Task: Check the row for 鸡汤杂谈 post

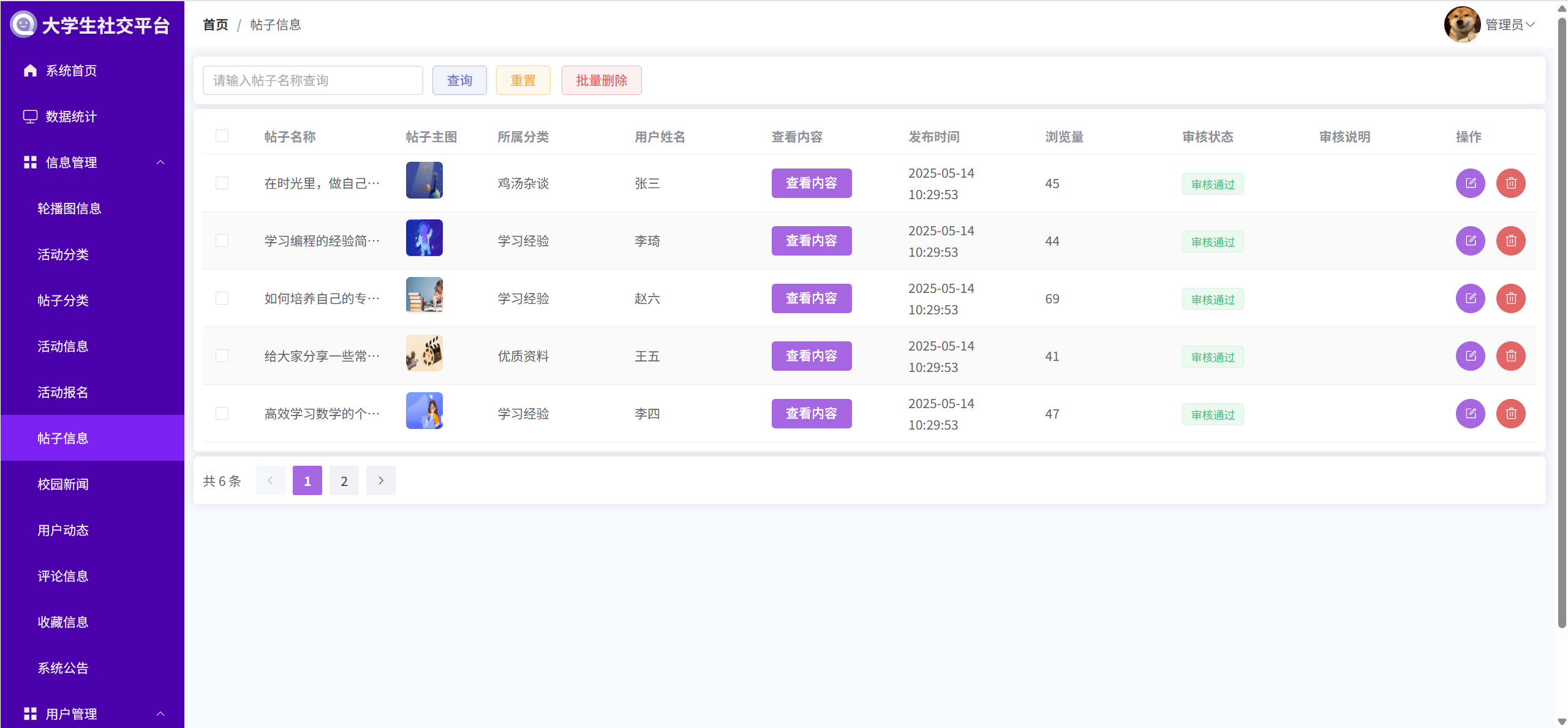Action: point(222,183)
